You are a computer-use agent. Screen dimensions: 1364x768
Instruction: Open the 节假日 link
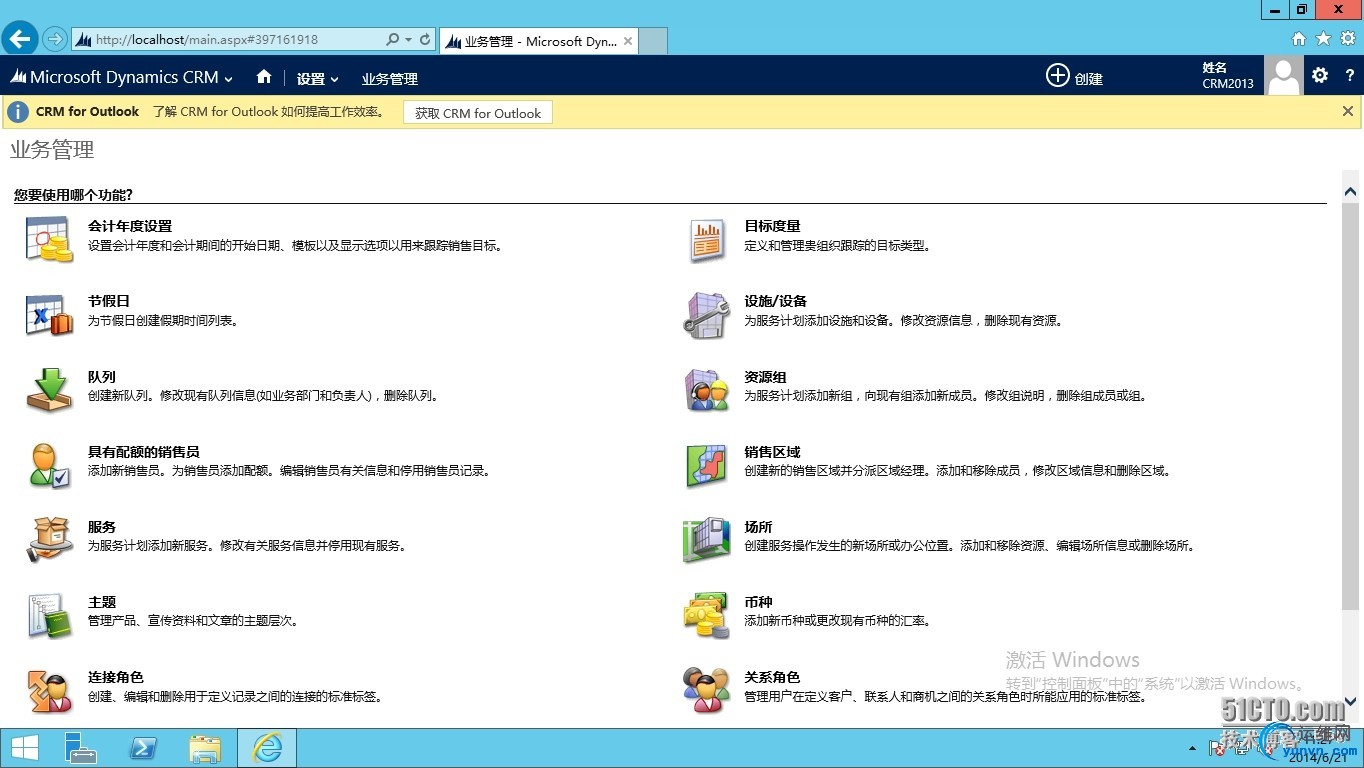tap(109, 301)
